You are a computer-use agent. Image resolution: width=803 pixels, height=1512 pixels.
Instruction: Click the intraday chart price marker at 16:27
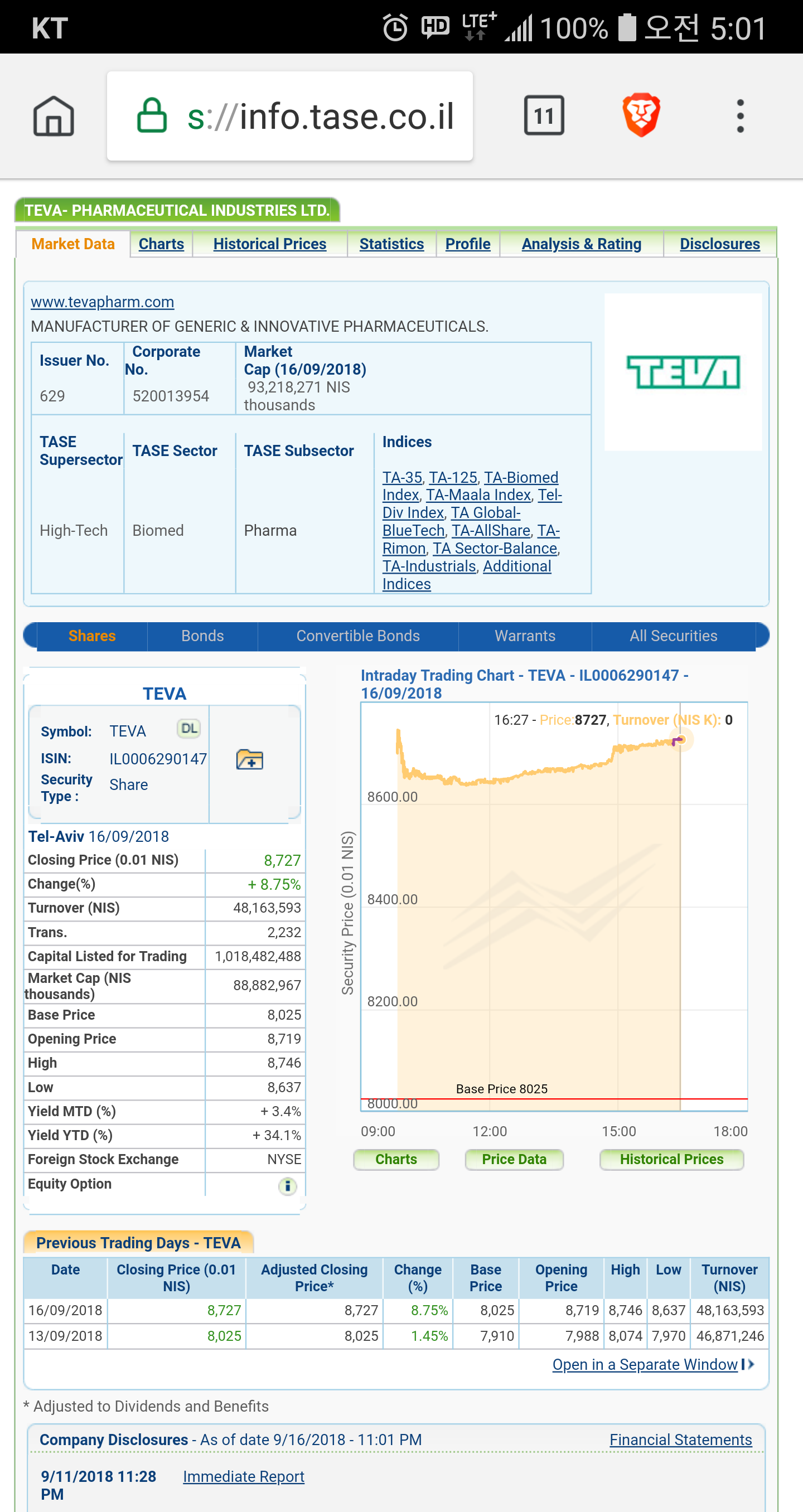[680, 740]
